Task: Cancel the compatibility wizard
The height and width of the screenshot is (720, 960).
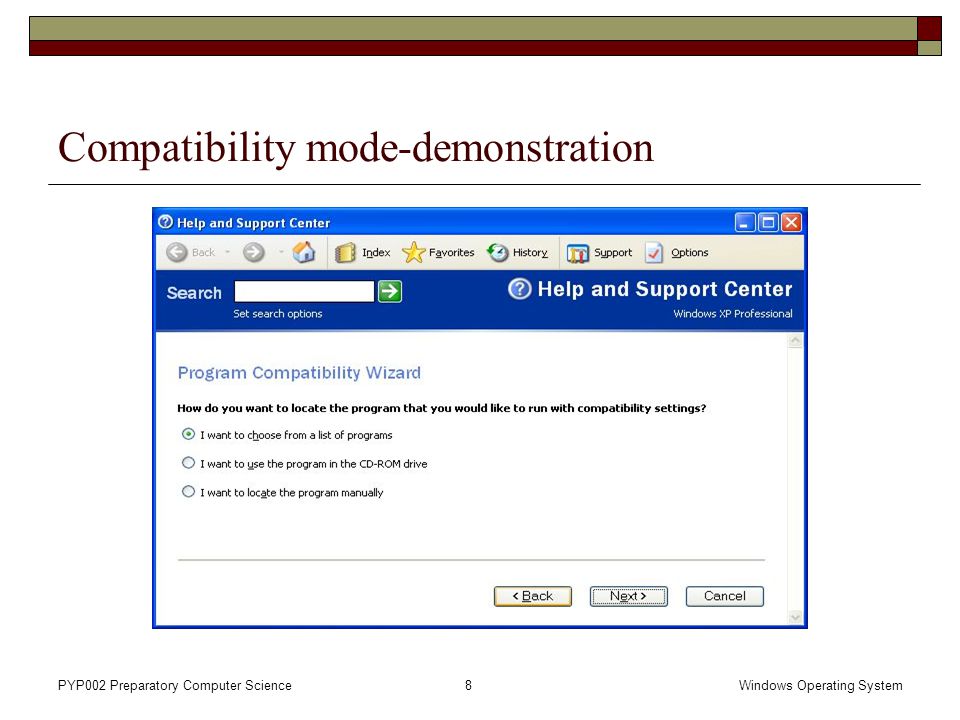Action: 725,596
